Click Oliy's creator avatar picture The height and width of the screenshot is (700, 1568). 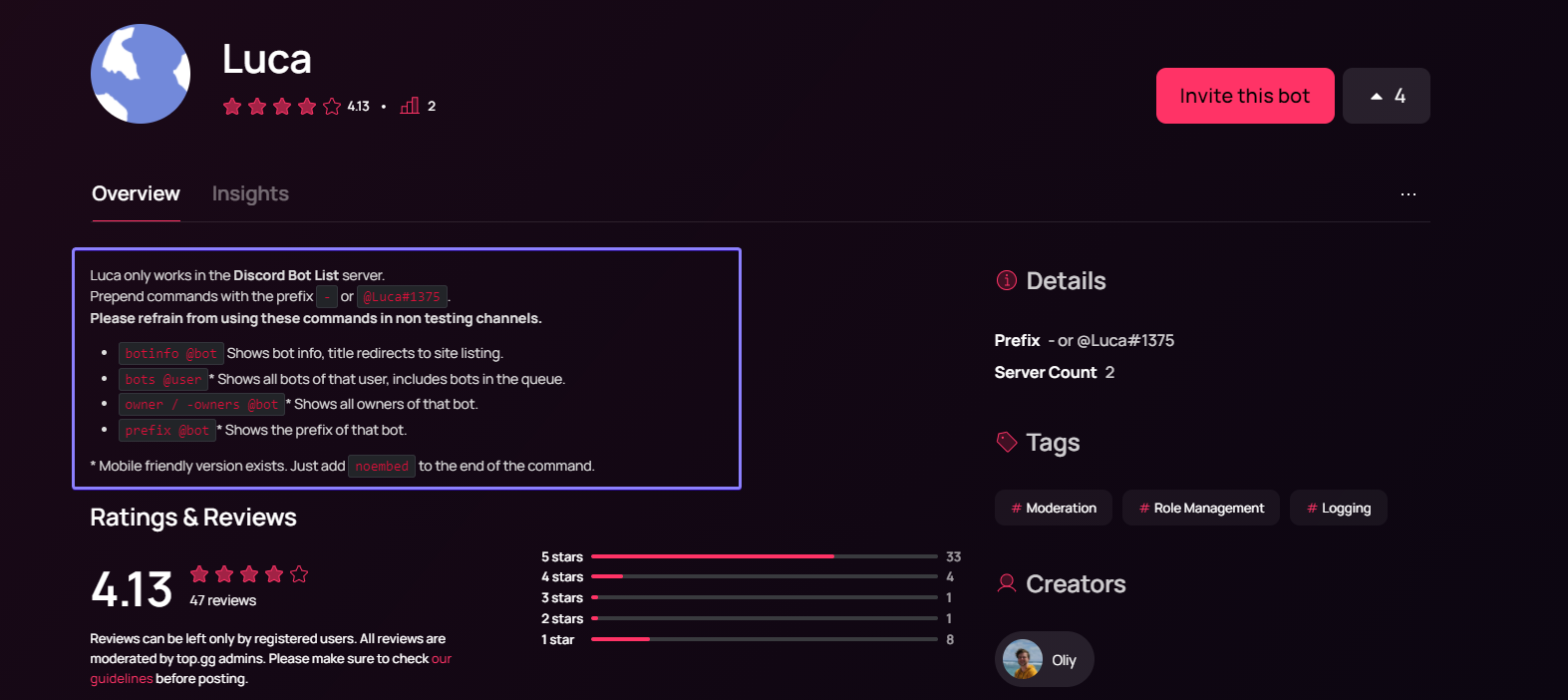pos(1023,659)
